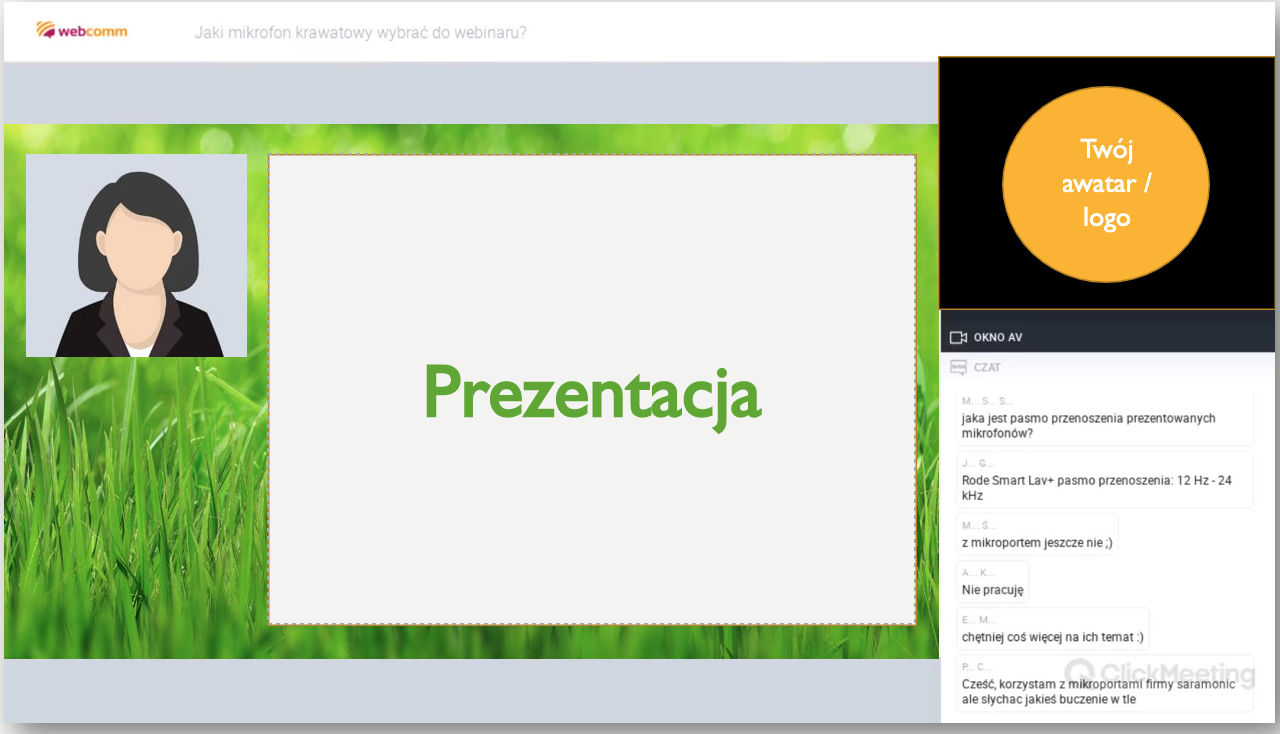Click the chat bubble icon beside CZAT
1280x734 pixels.
point(958,368)
